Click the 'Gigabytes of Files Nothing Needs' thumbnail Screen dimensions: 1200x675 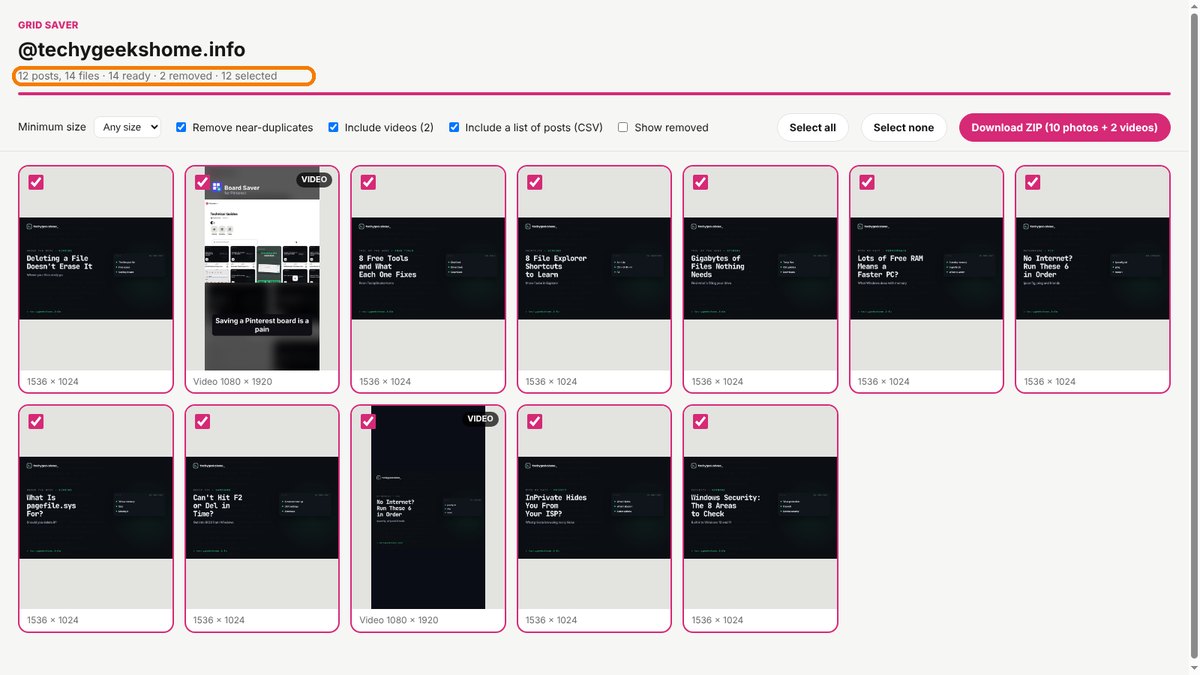click(x=760, y=268)
